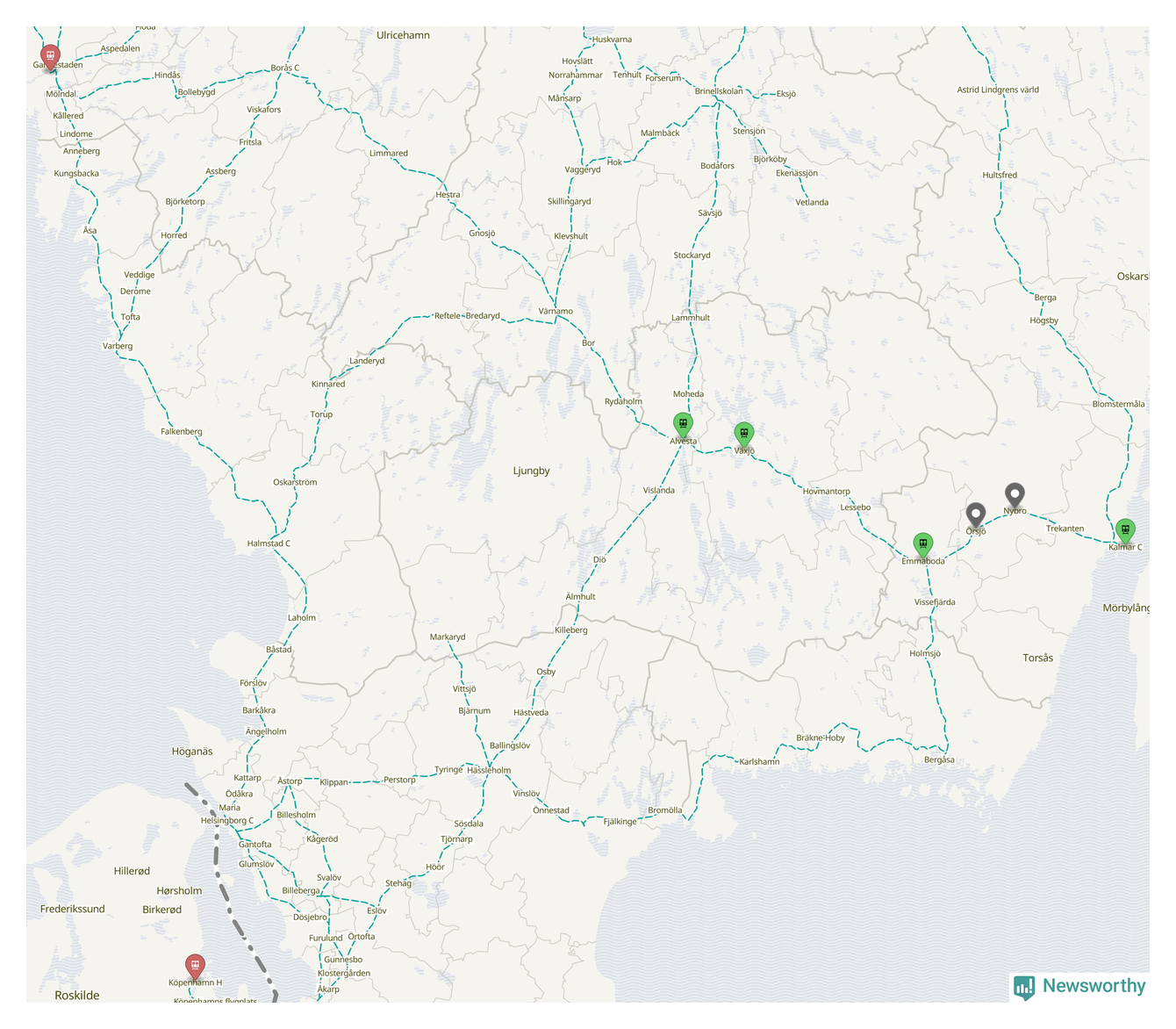Click the Ljungby map label
1176x1029 pixels.
[531, 471]
